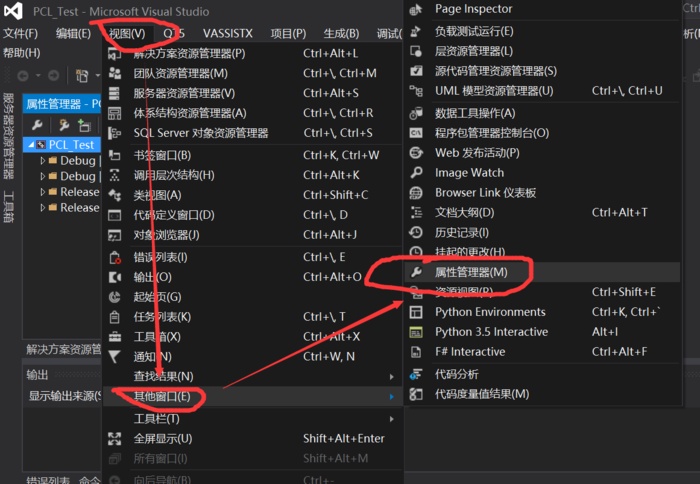Click the Toolbox (工具箱) menu icon

click(x=115, y=337)
